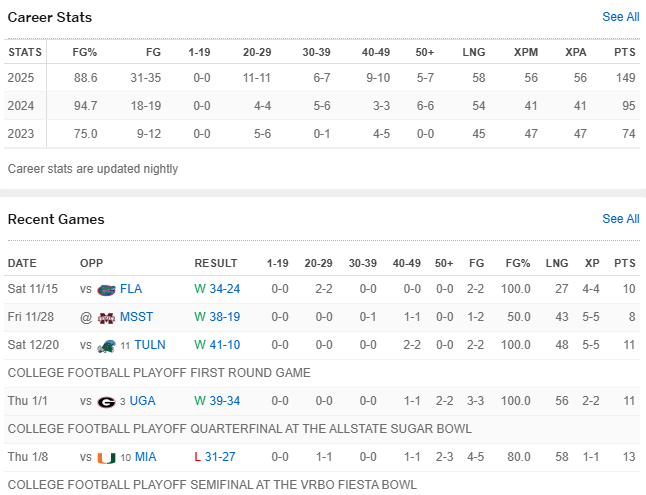Click the 2024 season stats row

pyautogui.click(x=322, y=106)
